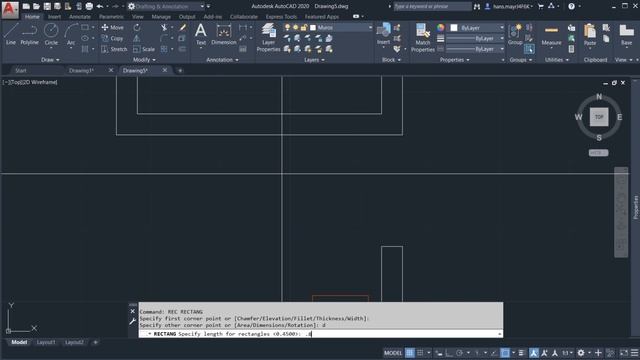Open Layer Properties manager

pos(268,38)
